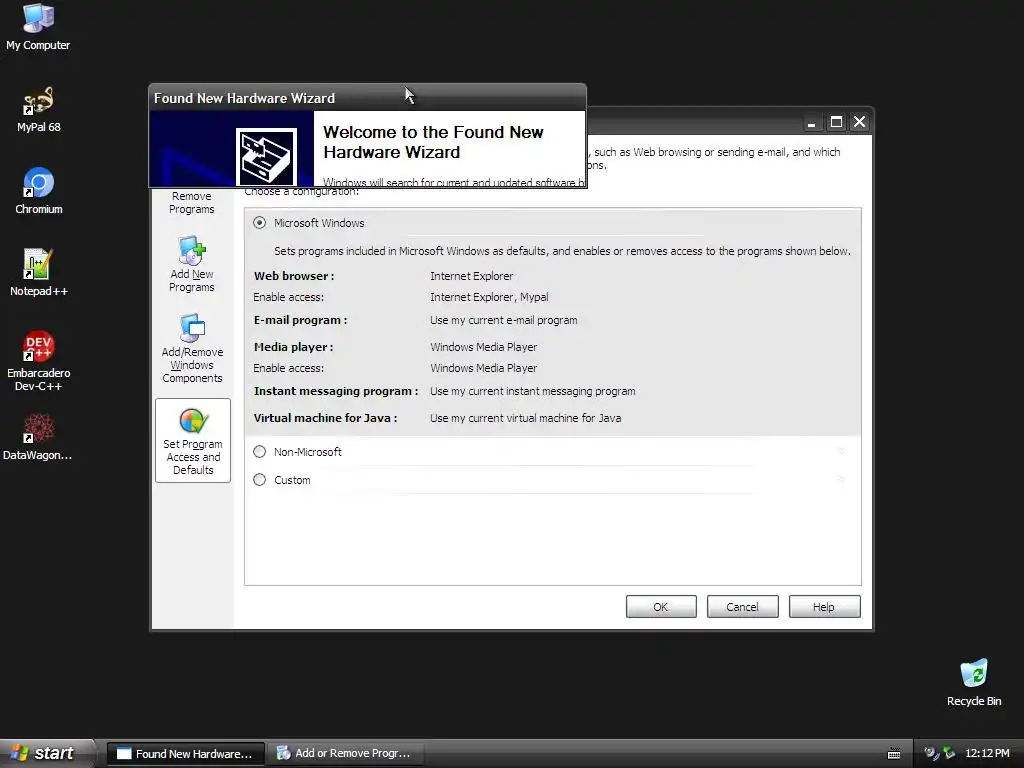Click the Found New Hardware Wizard hardware icon
1024x768 pixels.
point(266,157)
